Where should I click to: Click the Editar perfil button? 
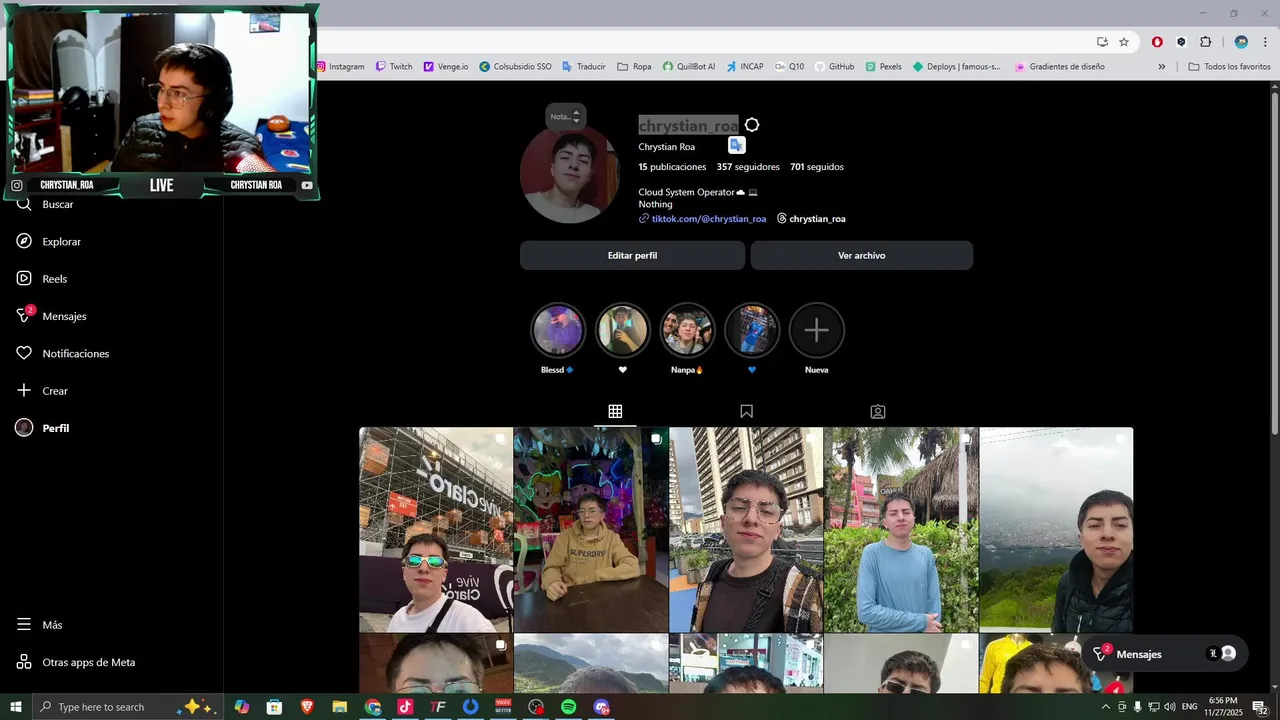pos(632,255)
